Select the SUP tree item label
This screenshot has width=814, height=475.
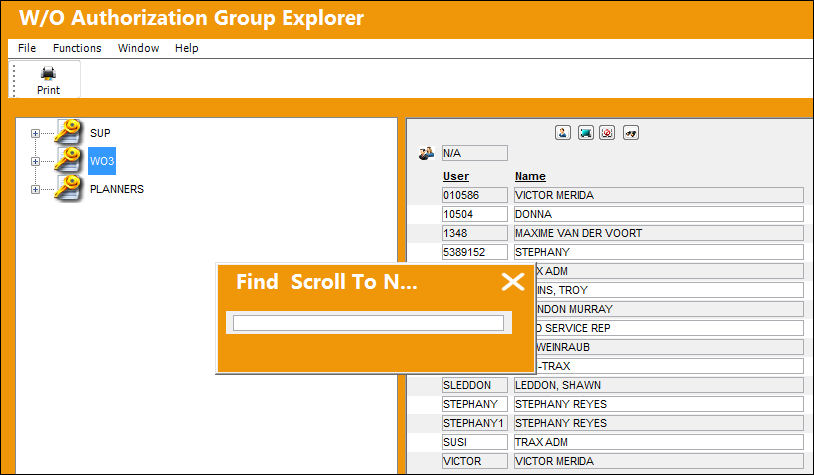[100, 133]
